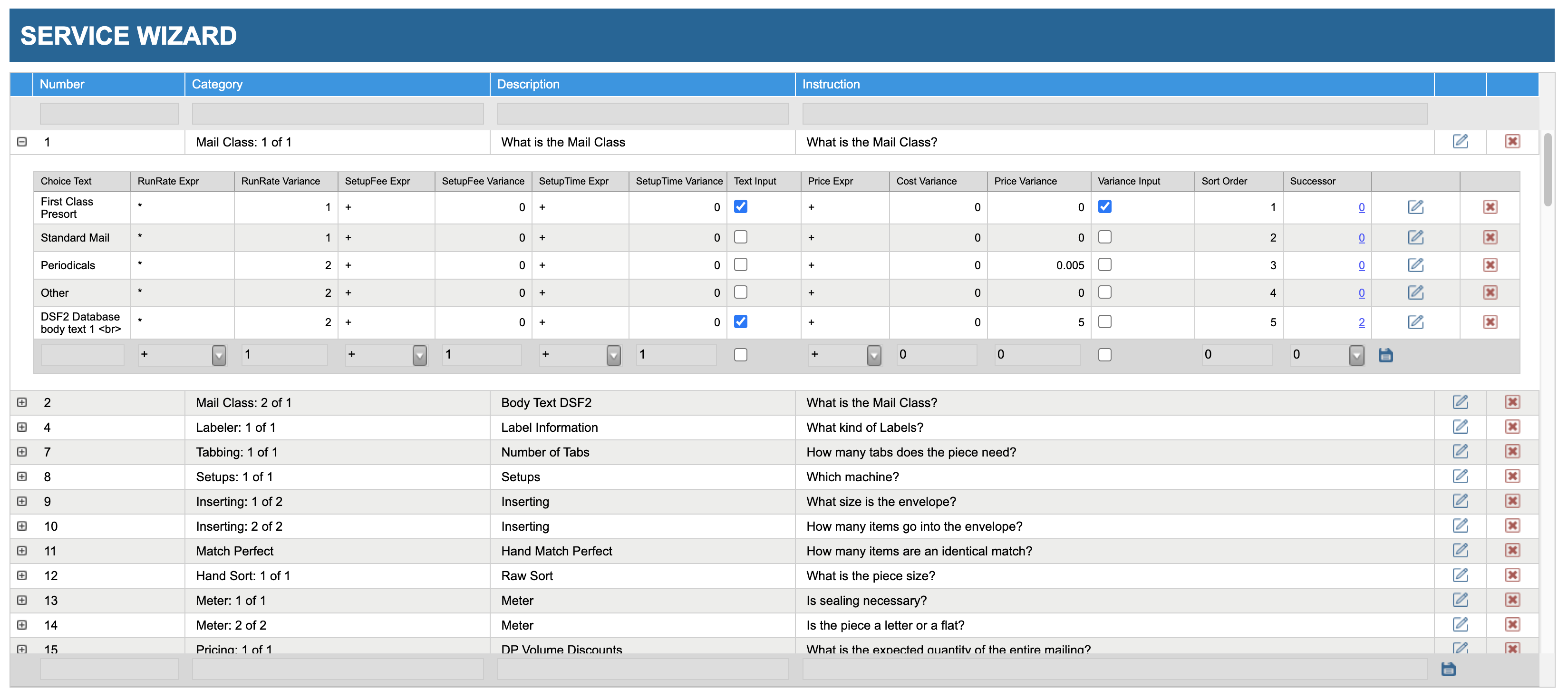
Task: Delete the DSF2 Database choice row
Action: [x=1490, y=322]
